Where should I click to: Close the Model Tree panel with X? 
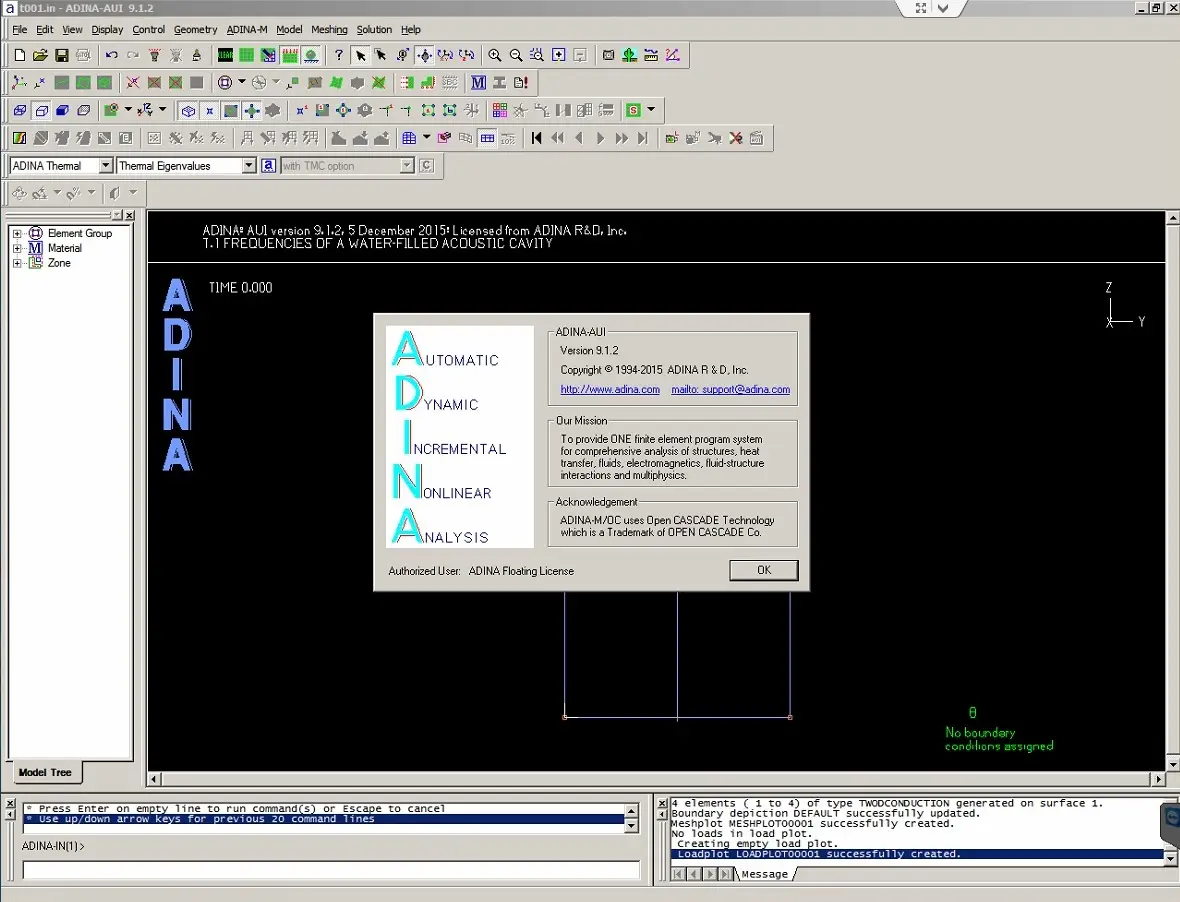click(x=129, y=216)
